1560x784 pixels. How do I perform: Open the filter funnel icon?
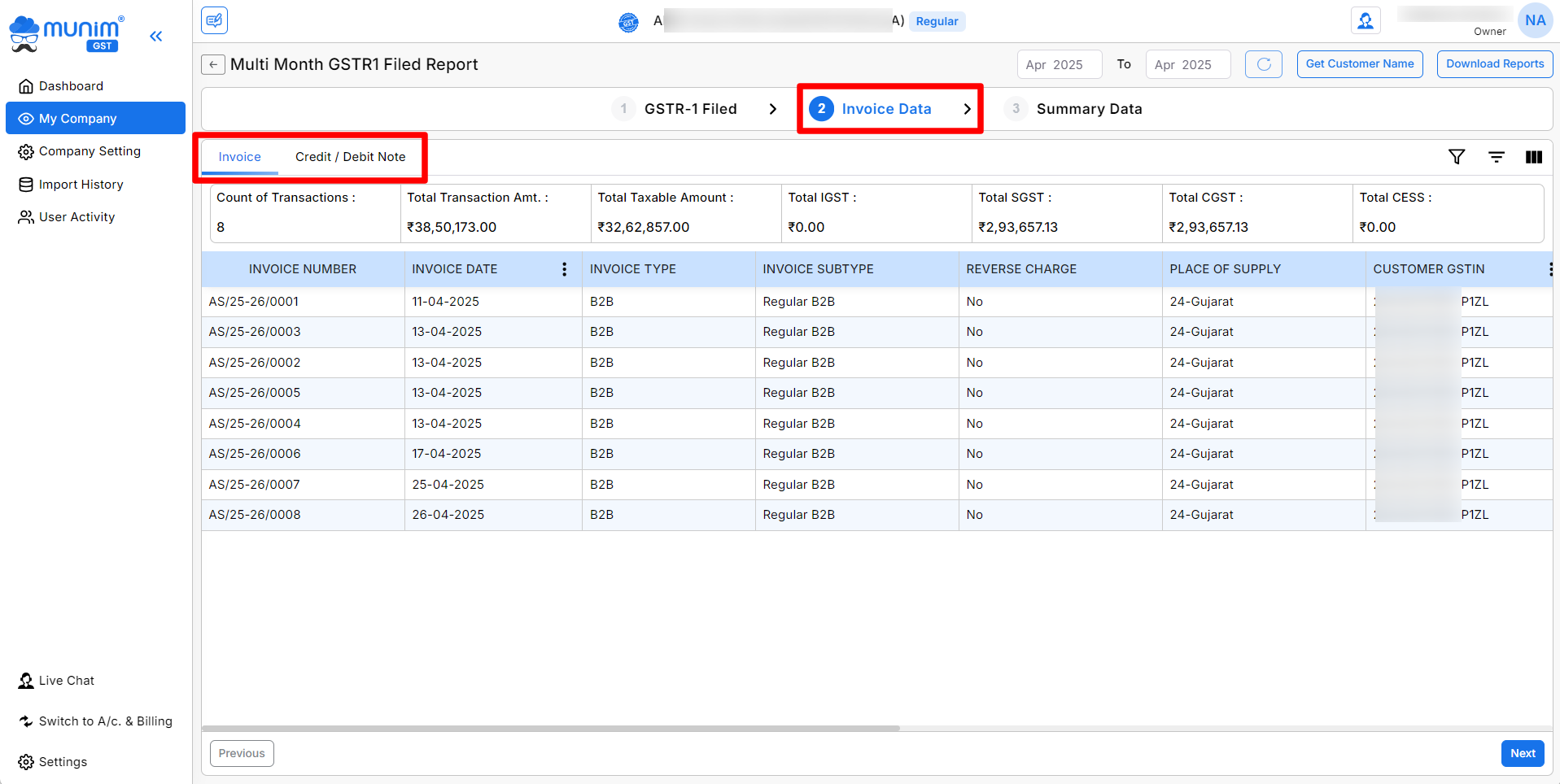coord(1457,157)
